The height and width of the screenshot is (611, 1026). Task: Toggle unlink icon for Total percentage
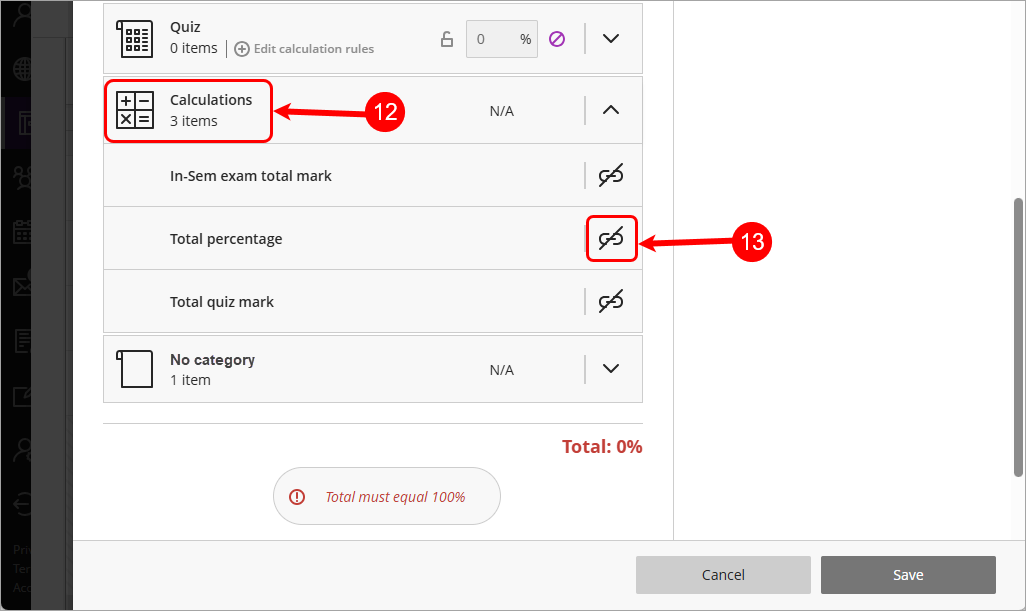coord(611,239)
